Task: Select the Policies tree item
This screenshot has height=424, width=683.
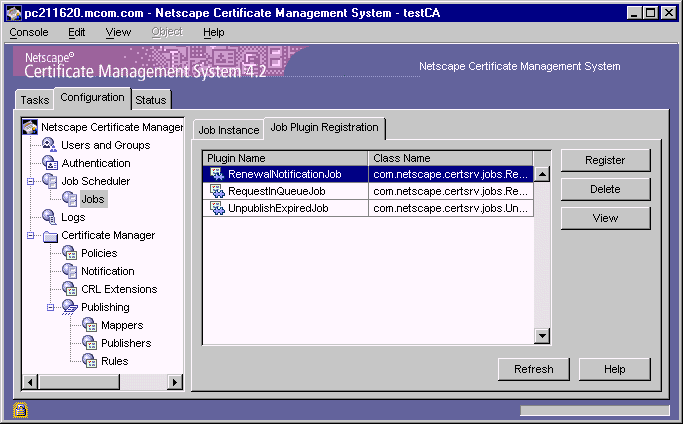Action: (x=99, y=253)
